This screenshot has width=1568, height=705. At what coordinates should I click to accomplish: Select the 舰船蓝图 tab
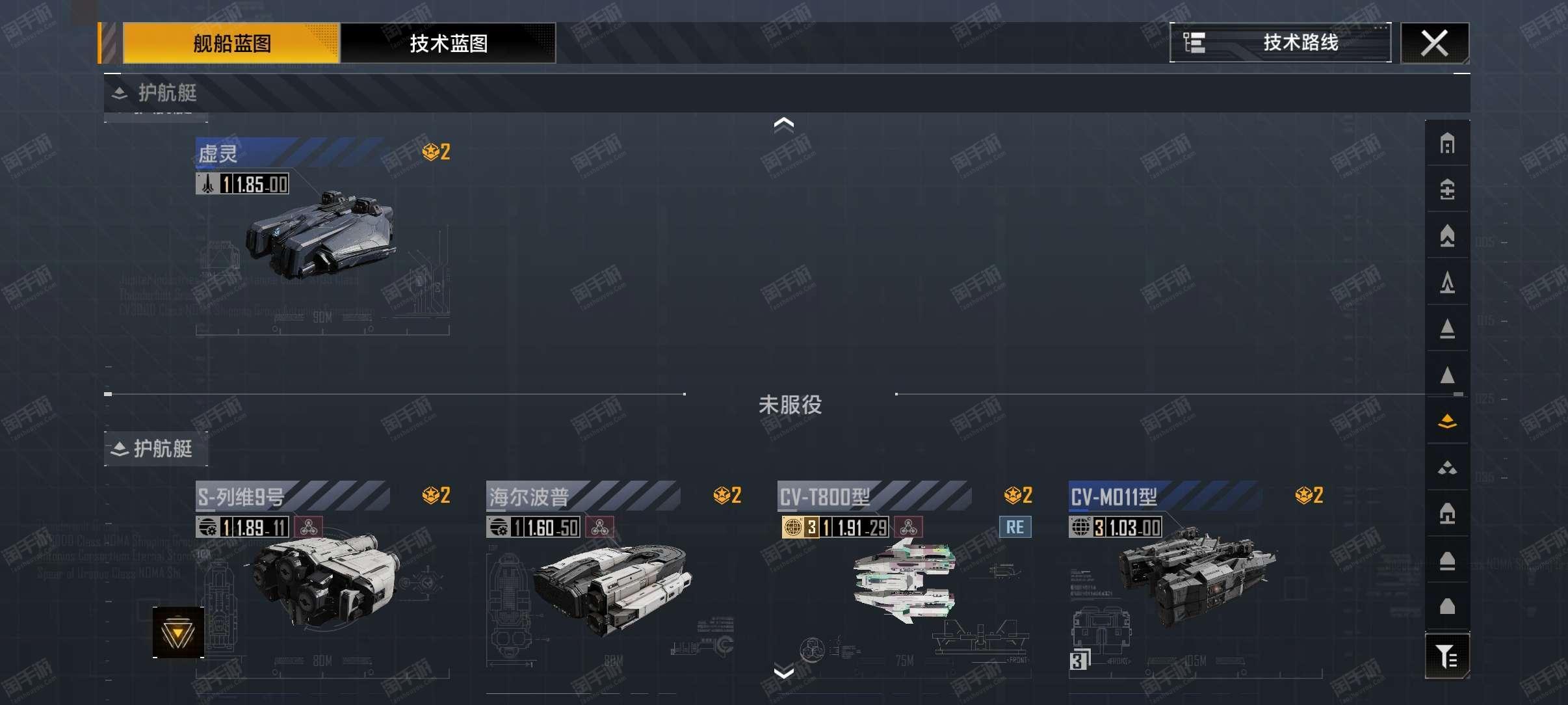[x=231, y=43]
